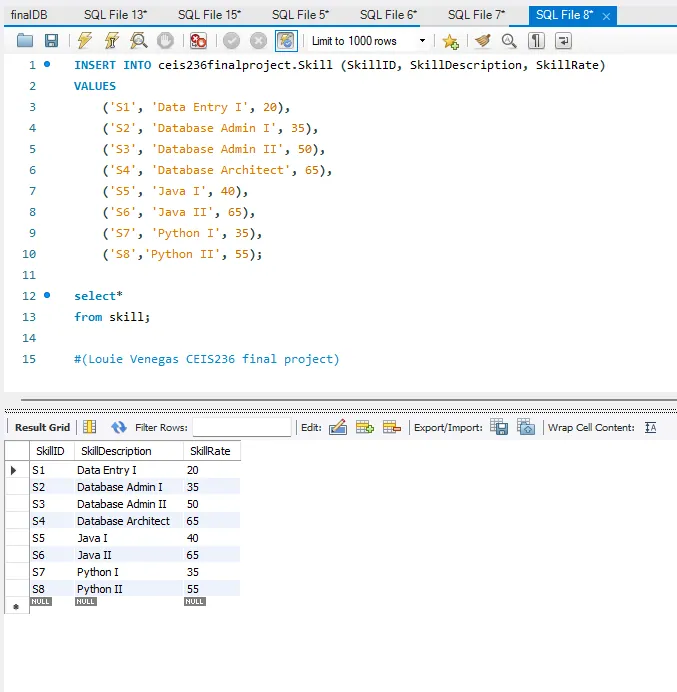Viewport: 677px width, 692px height.
Task: Switch to the finalDB tab
Action: 29,15
